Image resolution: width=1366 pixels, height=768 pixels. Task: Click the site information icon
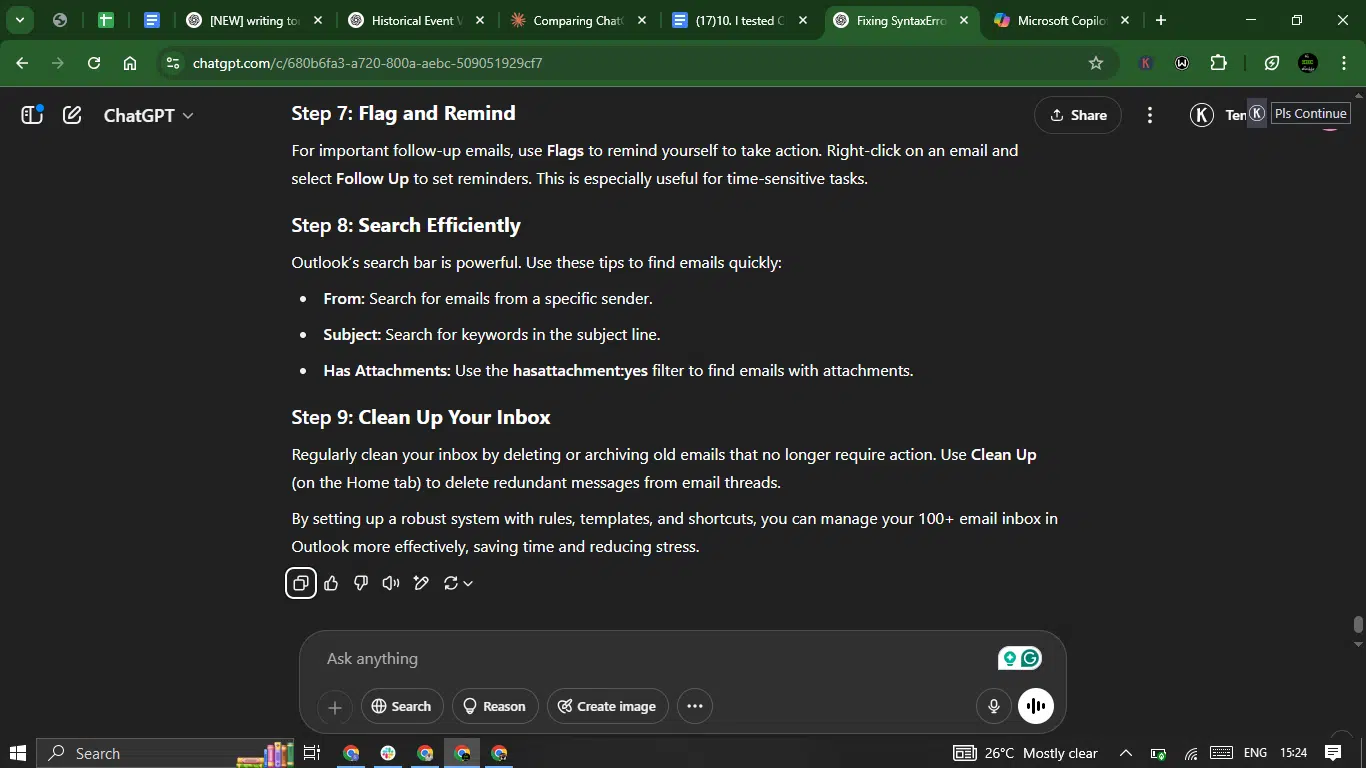coord(173,63)
